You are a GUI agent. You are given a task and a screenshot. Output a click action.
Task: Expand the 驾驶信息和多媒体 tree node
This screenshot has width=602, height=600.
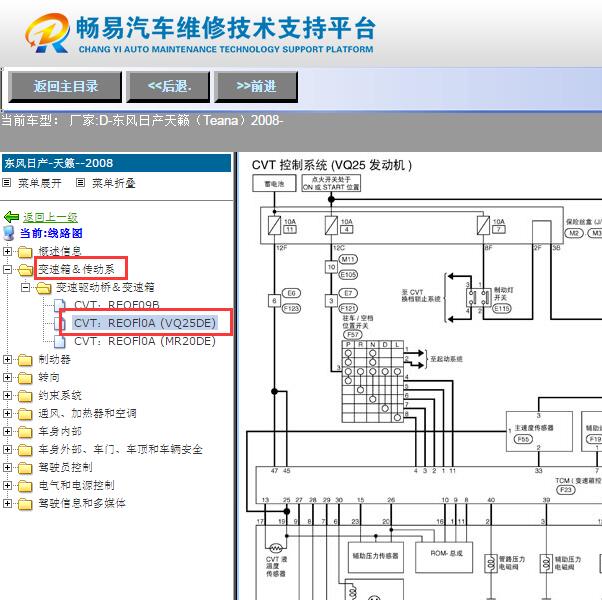click(x=7, y=503)
